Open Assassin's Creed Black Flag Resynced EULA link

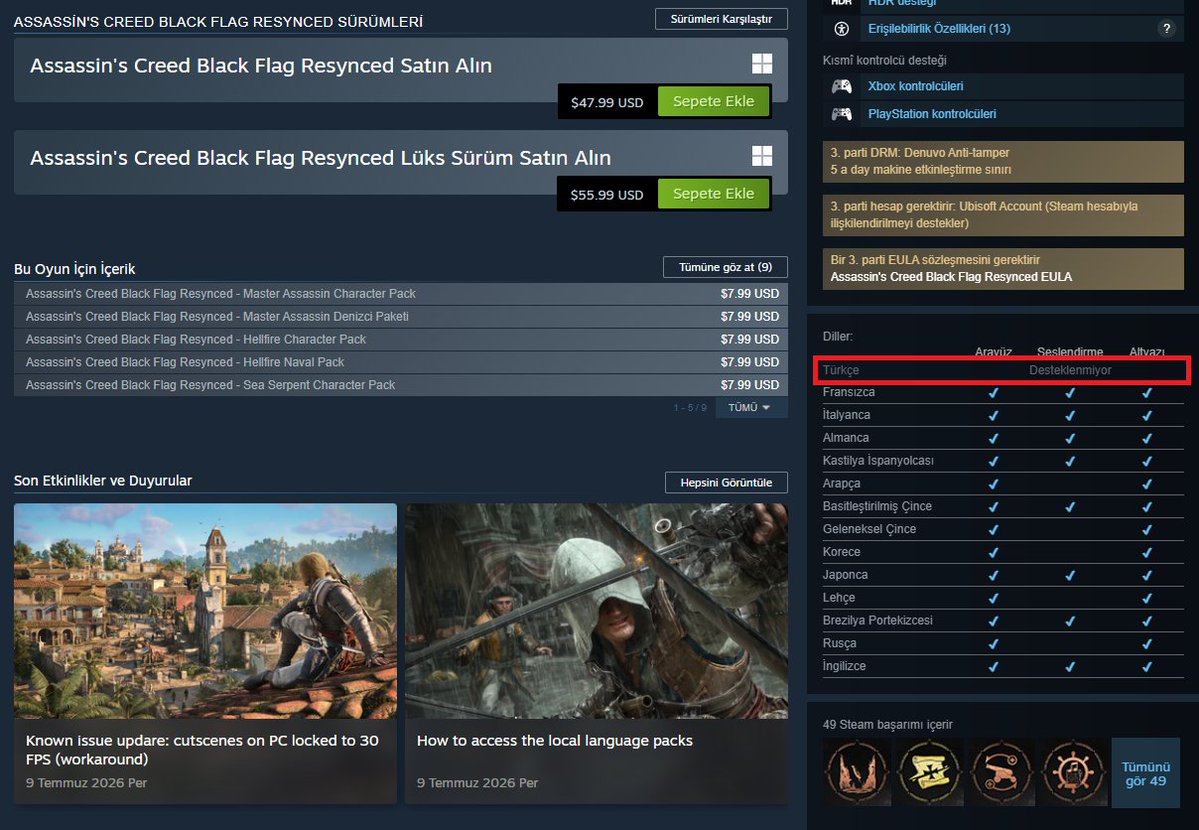click(x=951, y=277)
